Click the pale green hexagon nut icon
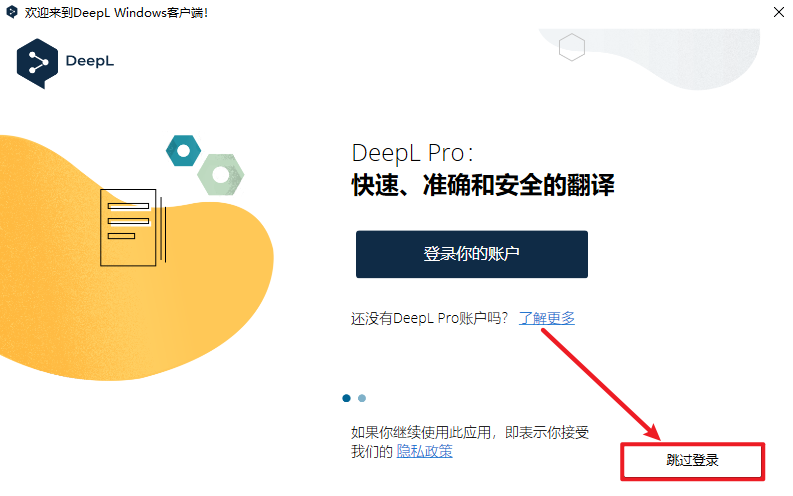Screen dimensions: 793x496 [x=221, y=174]
